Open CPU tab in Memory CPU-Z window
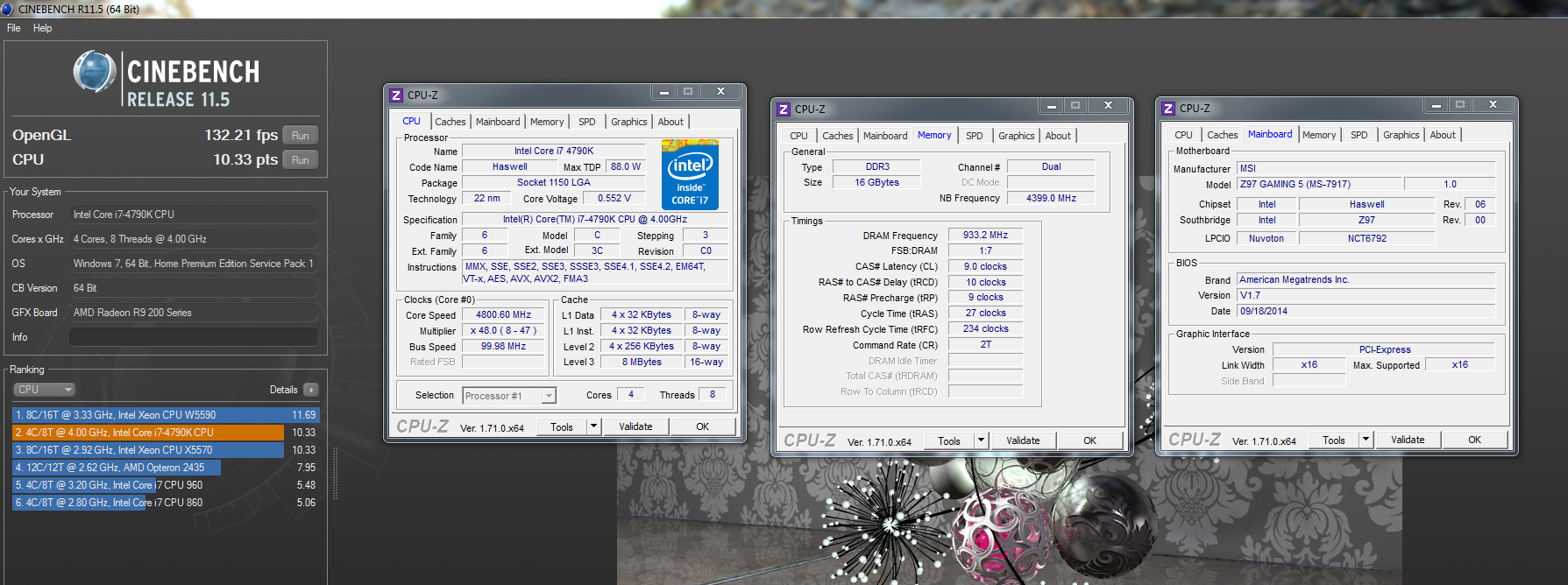The width and height of the screenshot is (1568, 585). click(798, 136)
